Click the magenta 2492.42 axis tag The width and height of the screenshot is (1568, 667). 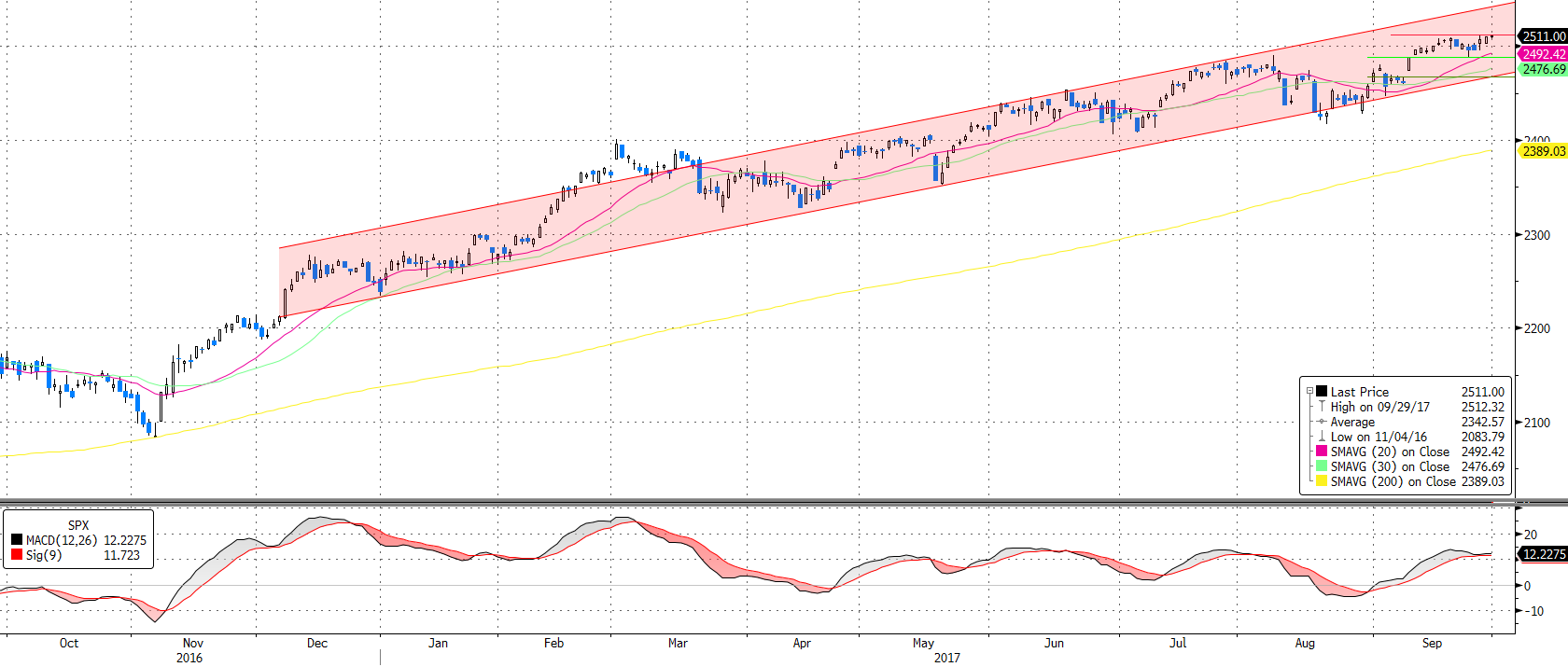click(x=1544, y=54)
